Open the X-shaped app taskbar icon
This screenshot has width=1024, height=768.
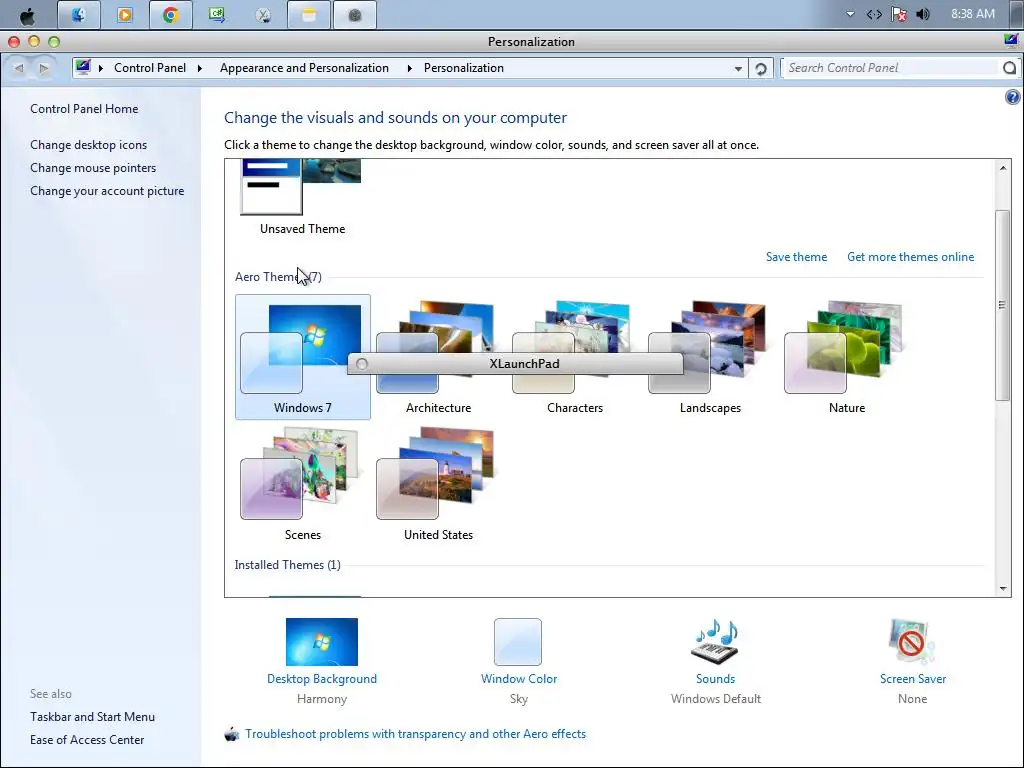coord(263,15)
